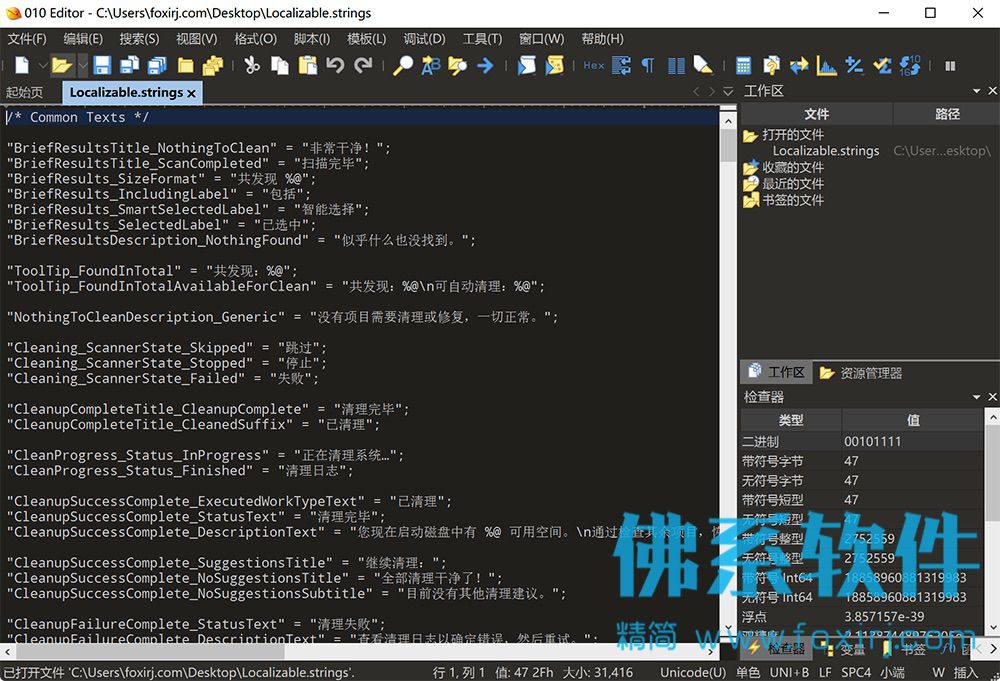The image size is (1000, 681).
Task: Switch to the 起始页 tab
Action: point(25,92)
